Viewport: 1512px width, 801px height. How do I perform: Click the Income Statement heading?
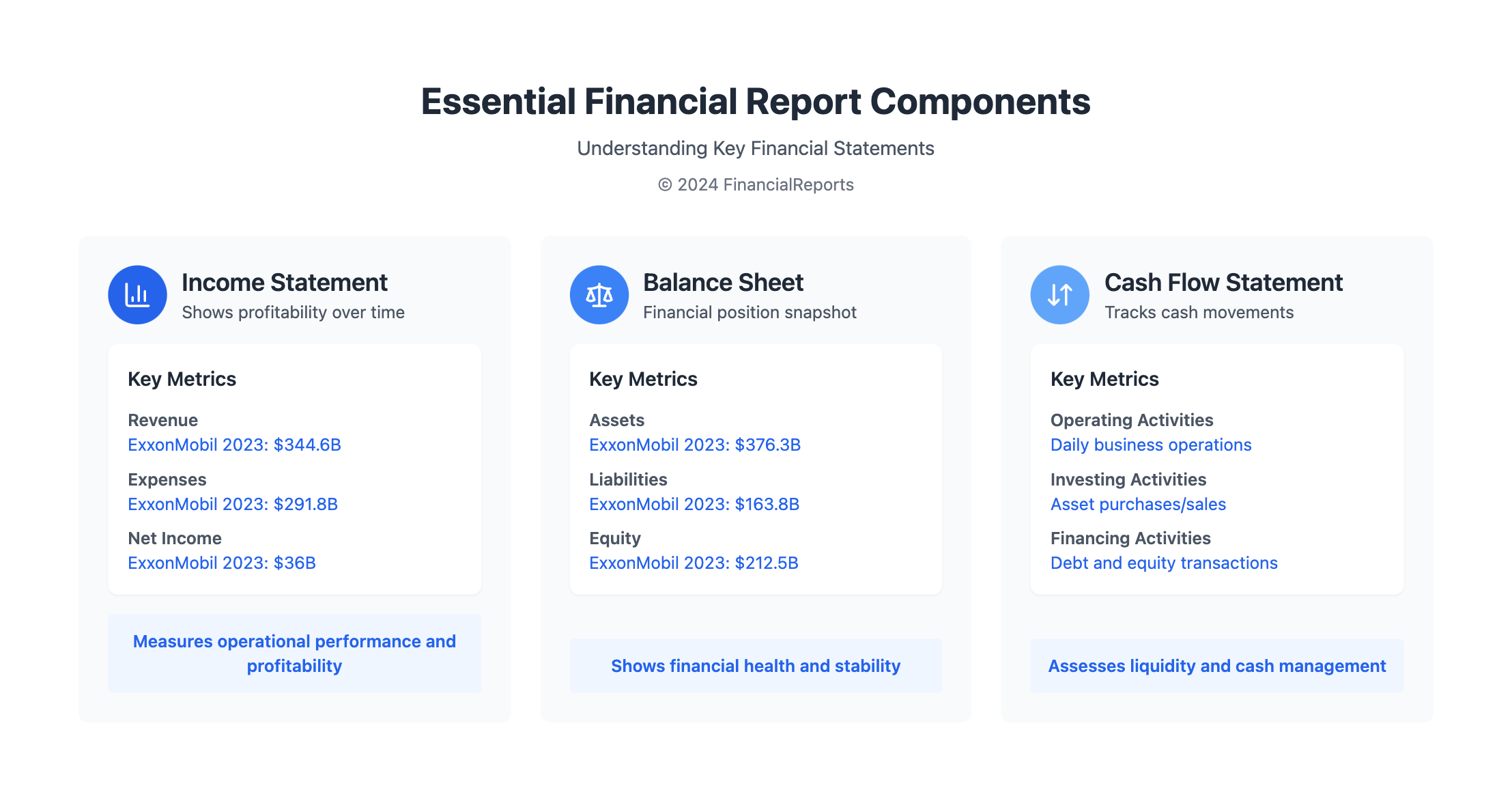click(x=284, y=282)
